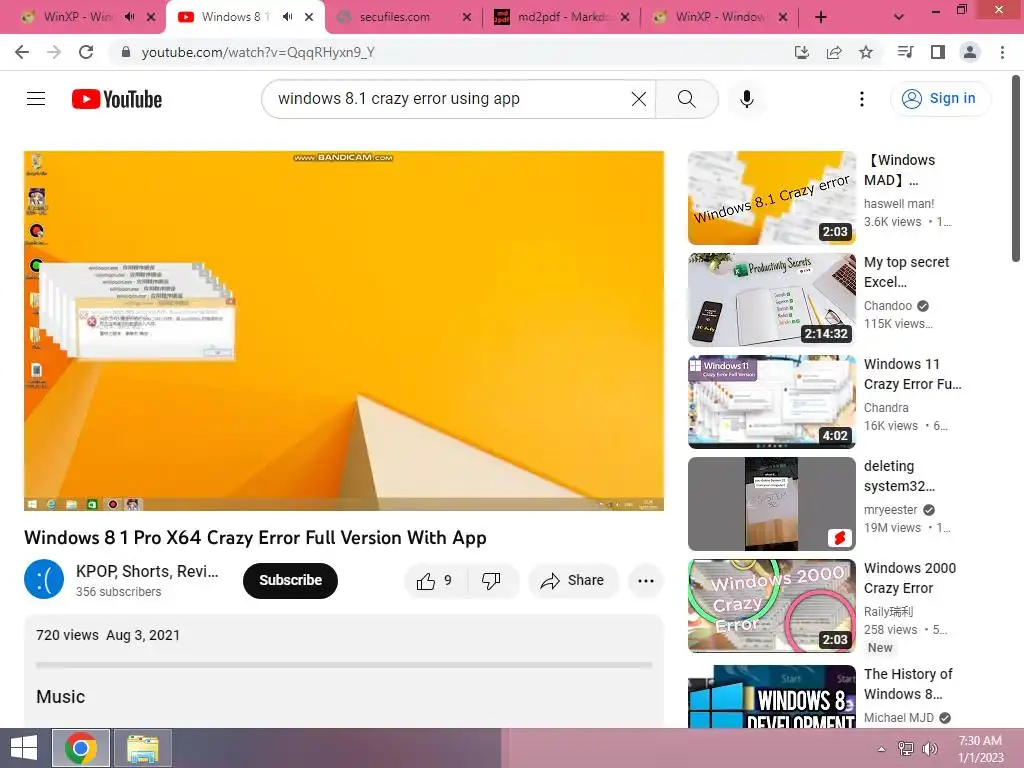Close the md2pdf tab
The image size is (1024, 768).
[x=625, y=17]
